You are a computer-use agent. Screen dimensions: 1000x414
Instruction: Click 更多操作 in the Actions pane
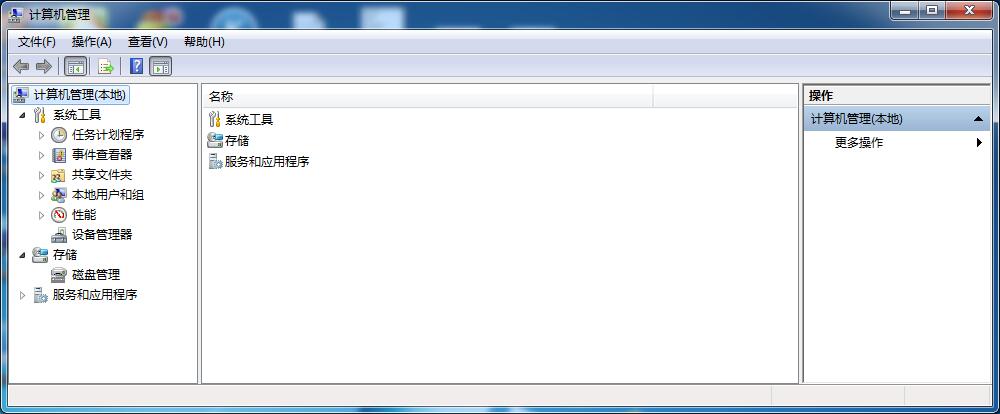(x=859, y=143)
